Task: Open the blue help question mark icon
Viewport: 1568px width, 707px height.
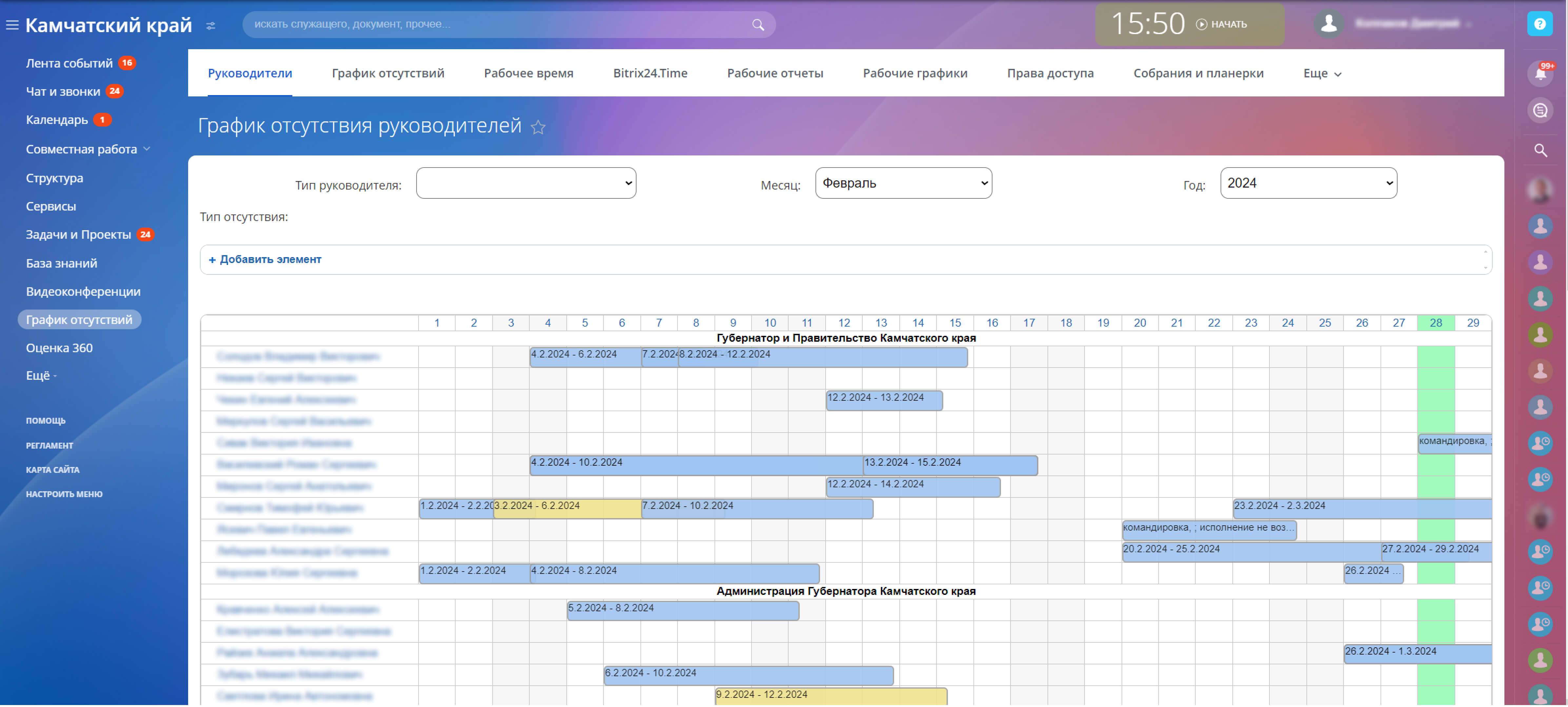Action: (x=1539, y=24)
